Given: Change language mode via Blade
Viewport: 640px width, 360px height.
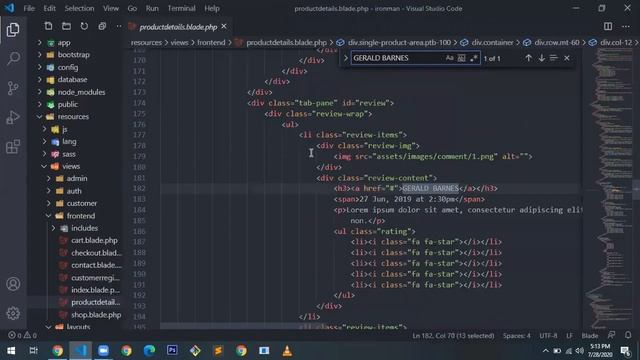Looking at the screenshot, I should coord(589,336).
